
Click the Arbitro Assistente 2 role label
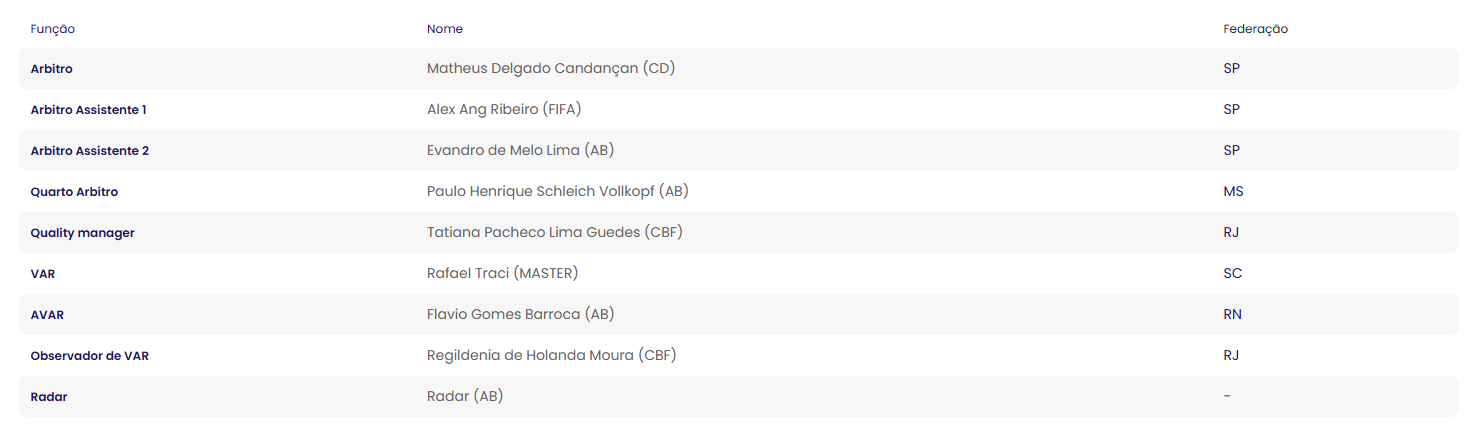point(90,151)
